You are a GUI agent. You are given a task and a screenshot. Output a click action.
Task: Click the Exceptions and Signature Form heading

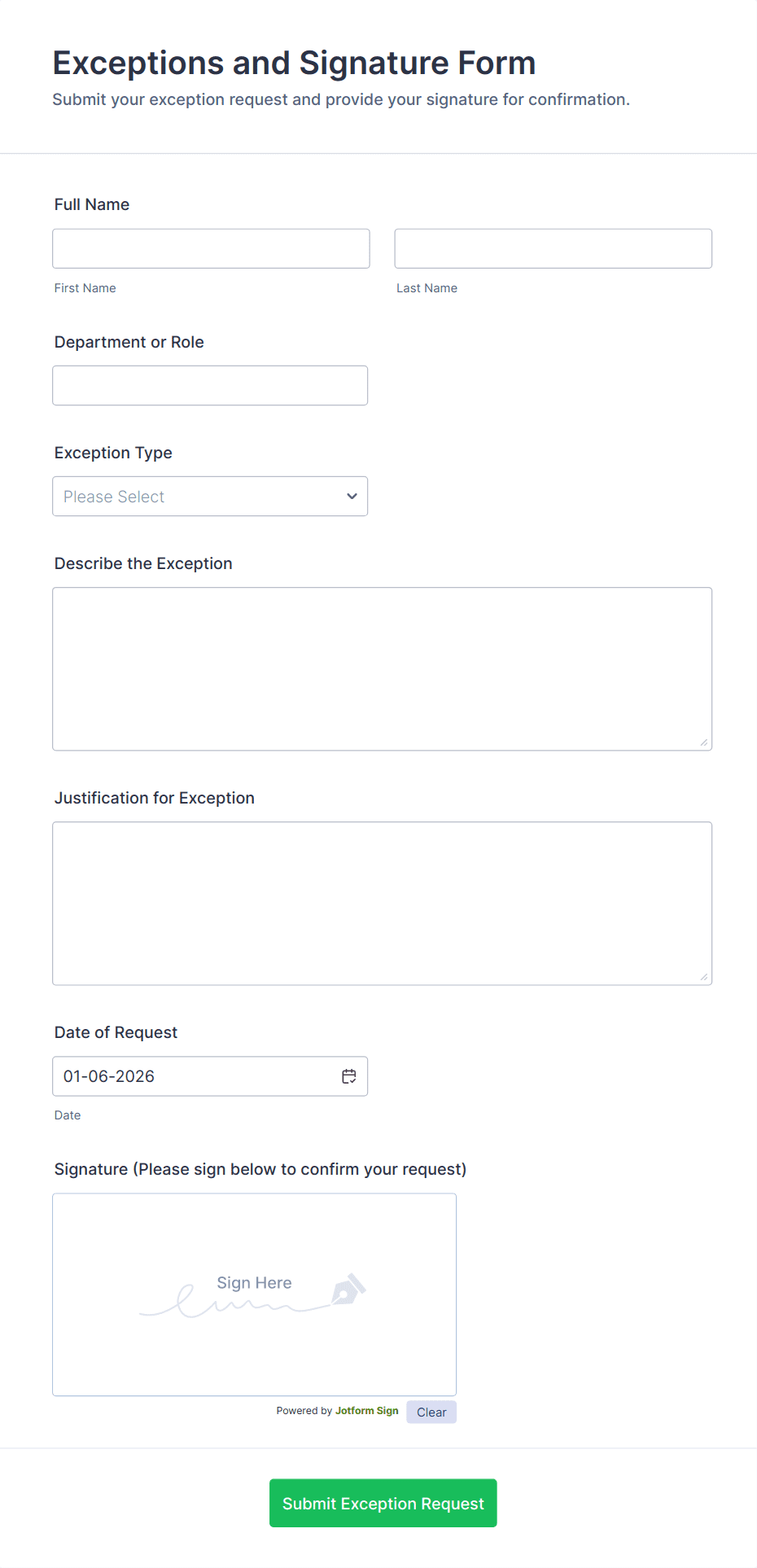(294, 64)
